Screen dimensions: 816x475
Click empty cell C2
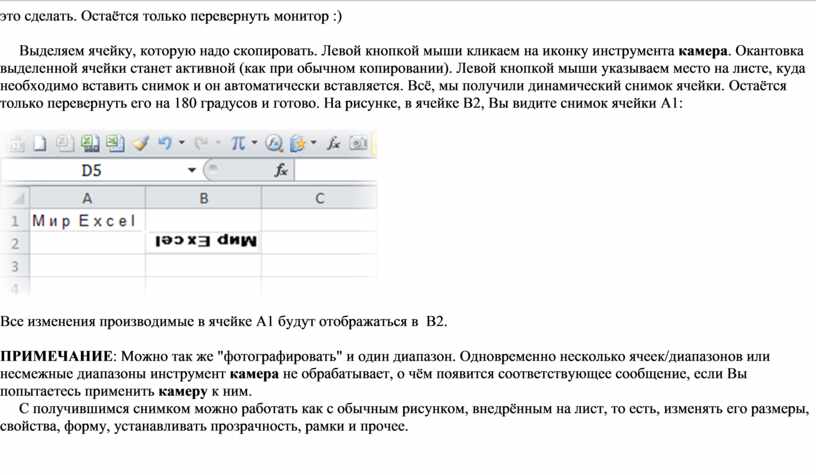coord(319,243)
